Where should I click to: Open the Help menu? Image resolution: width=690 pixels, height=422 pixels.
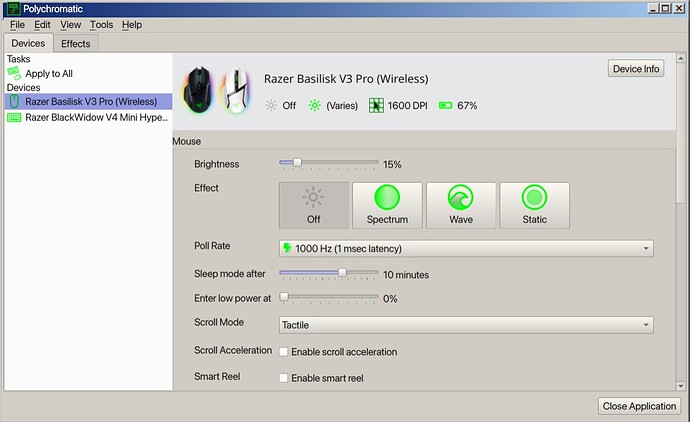pos(132,25)
